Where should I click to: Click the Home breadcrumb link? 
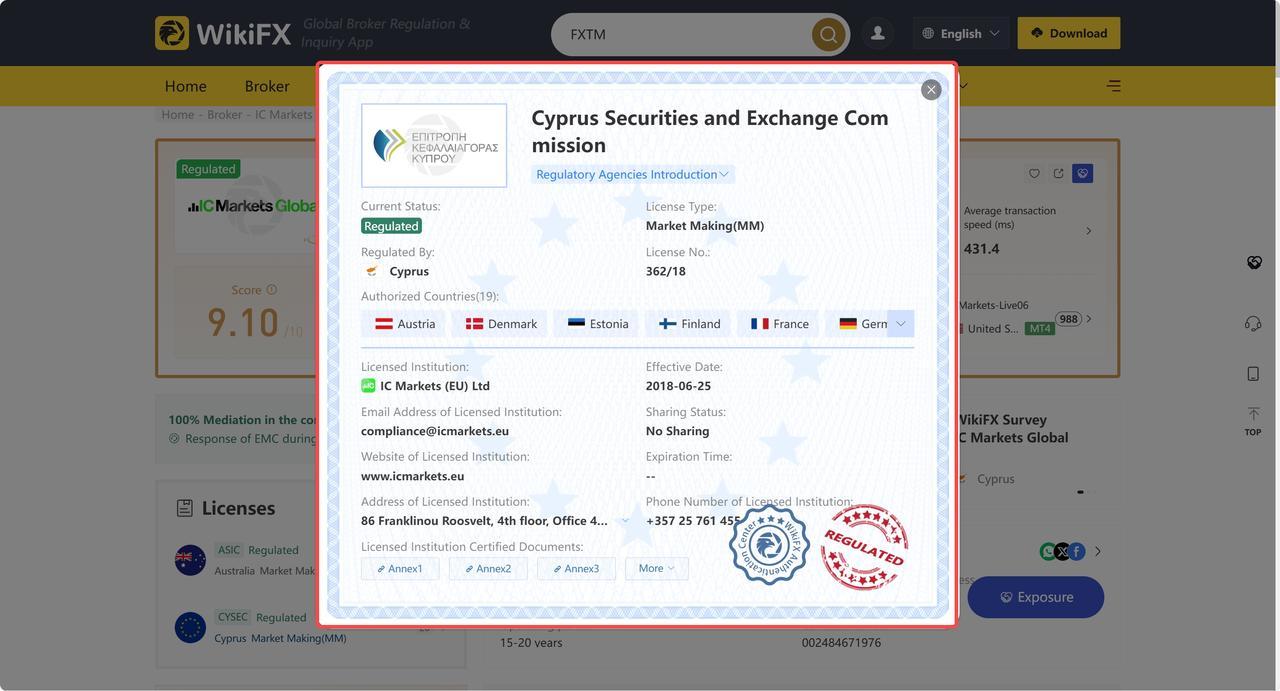tap(178, 115)
